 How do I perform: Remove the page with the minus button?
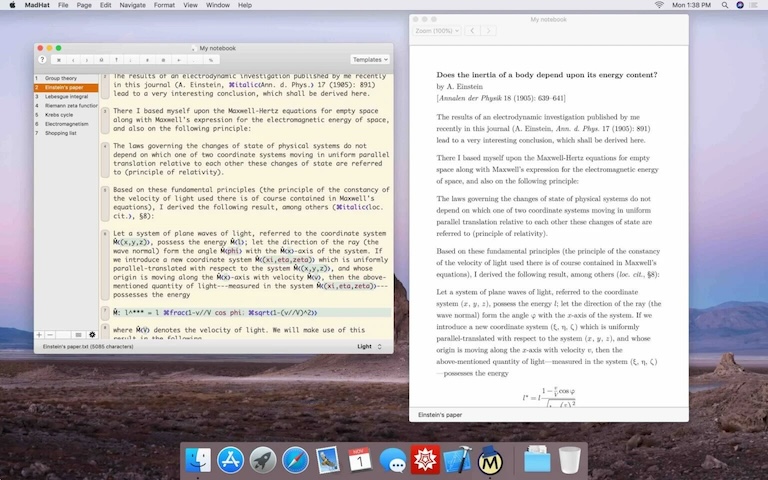(x=50, y=335)
